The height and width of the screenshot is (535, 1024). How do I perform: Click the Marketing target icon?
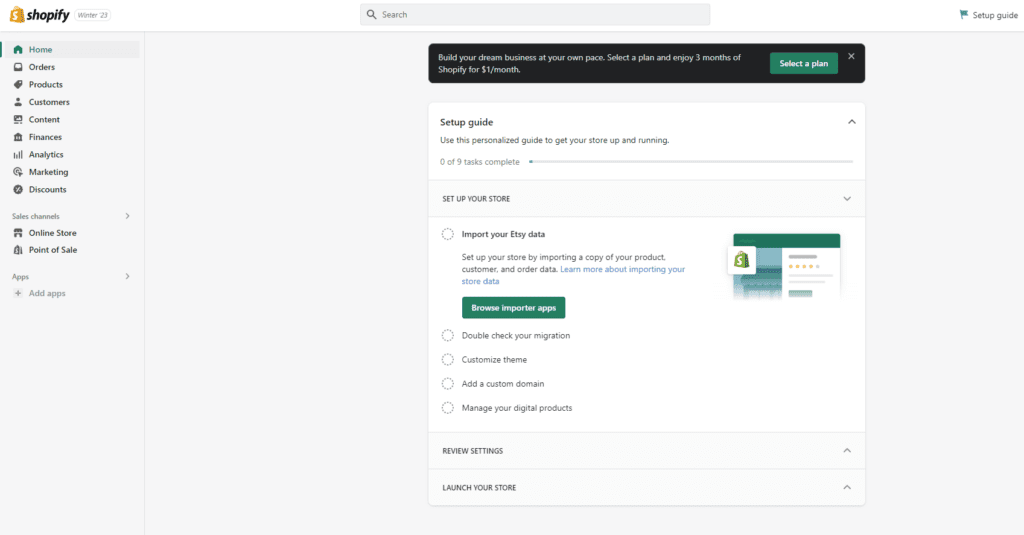(x=18, y=172)
